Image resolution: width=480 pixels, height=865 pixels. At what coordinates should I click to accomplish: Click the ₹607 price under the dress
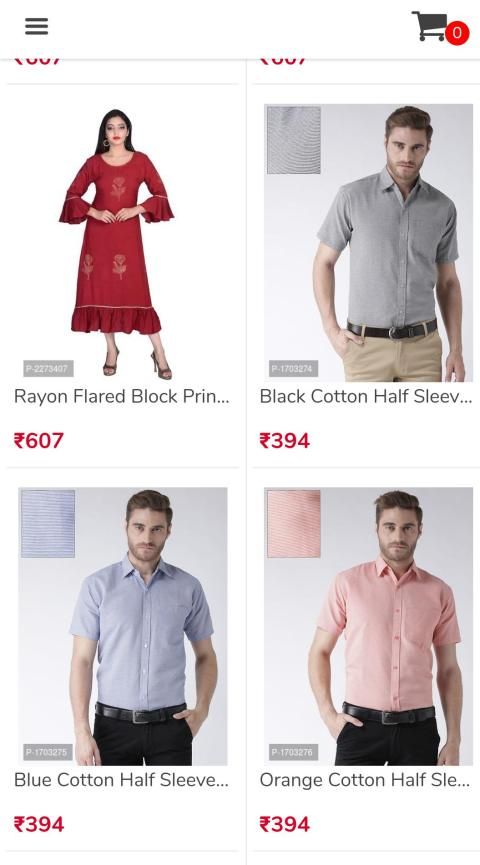tap(39, 440)
